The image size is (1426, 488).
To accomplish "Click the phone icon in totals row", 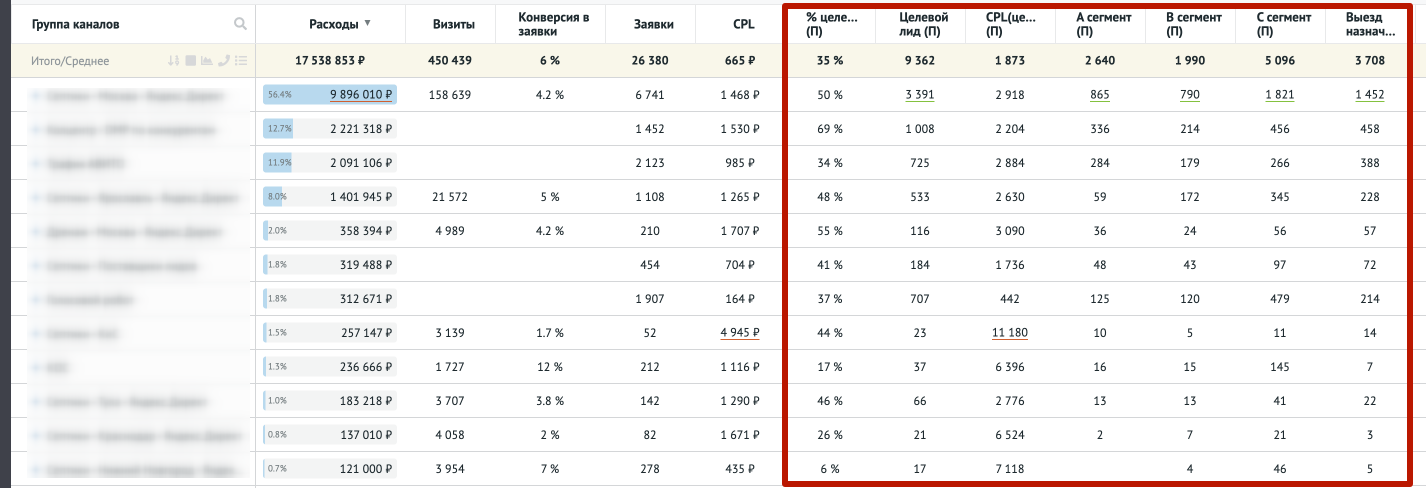I will pos(223,61).
